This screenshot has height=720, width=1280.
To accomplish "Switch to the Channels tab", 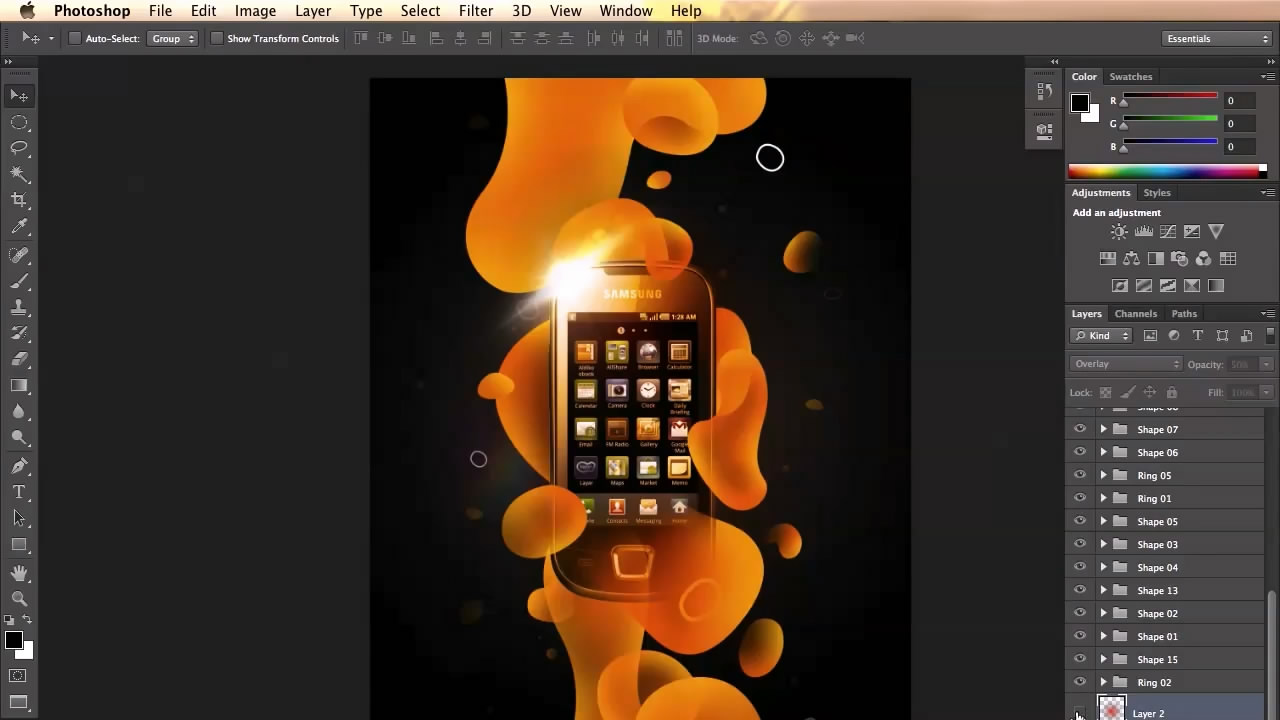I will (1136, 314).
